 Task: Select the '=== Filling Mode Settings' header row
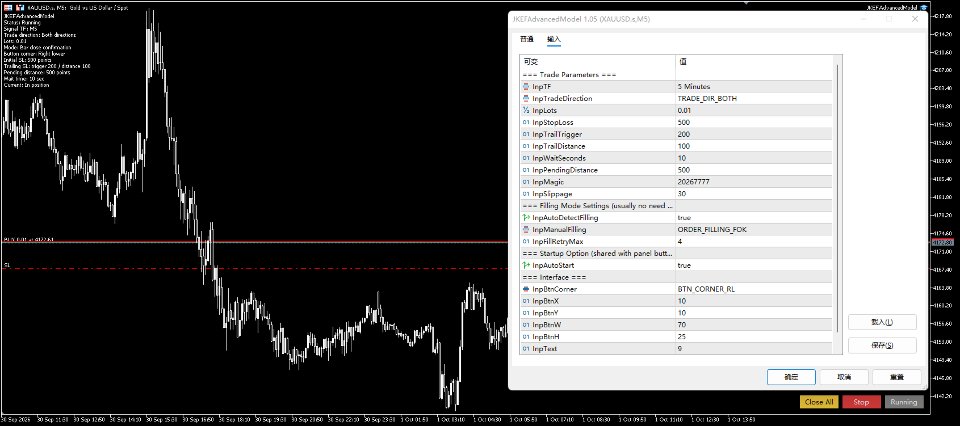coord(677,206)
